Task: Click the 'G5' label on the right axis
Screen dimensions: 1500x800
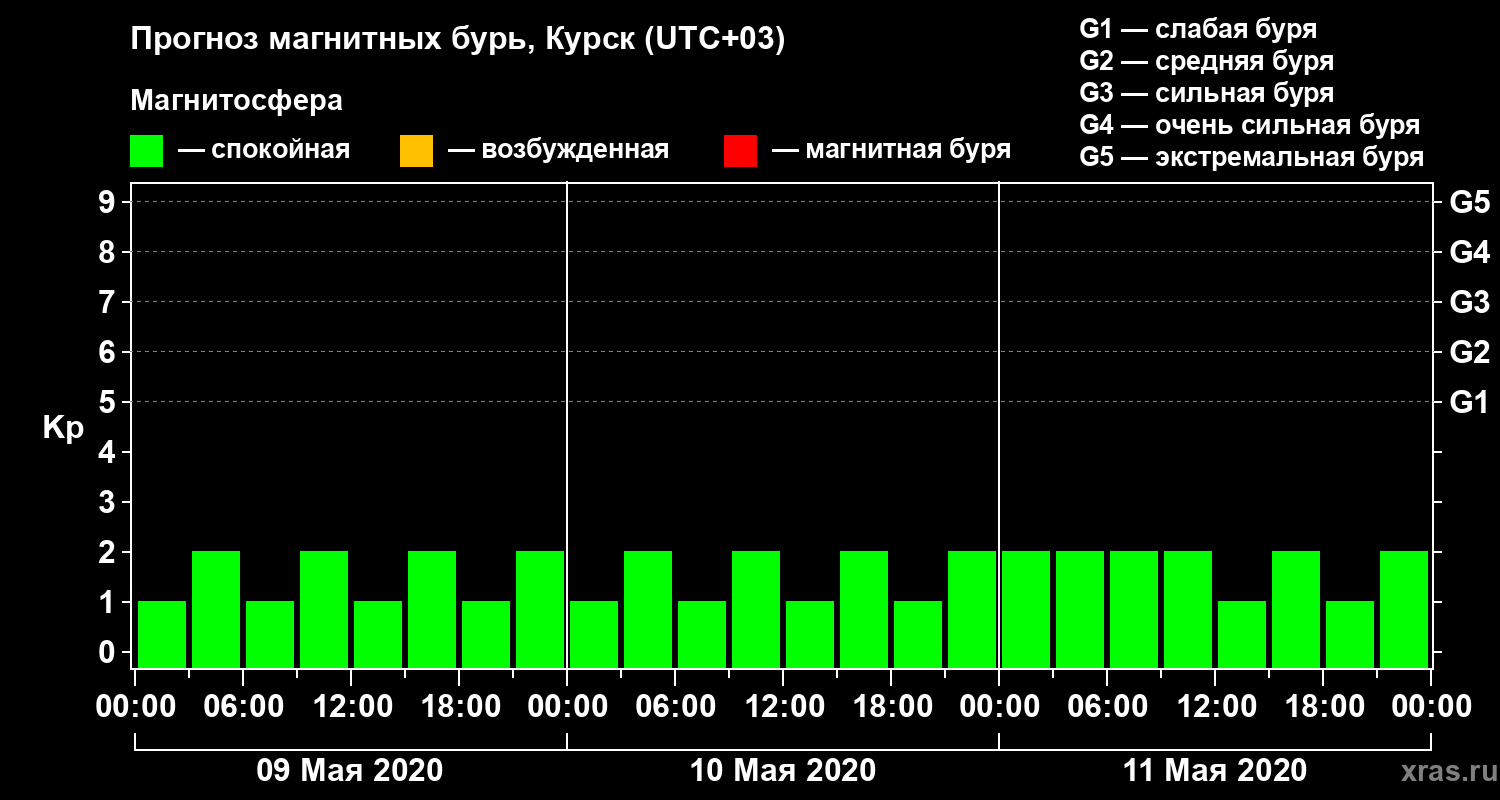Action: pyautogui.click(x=1469, y=202)
